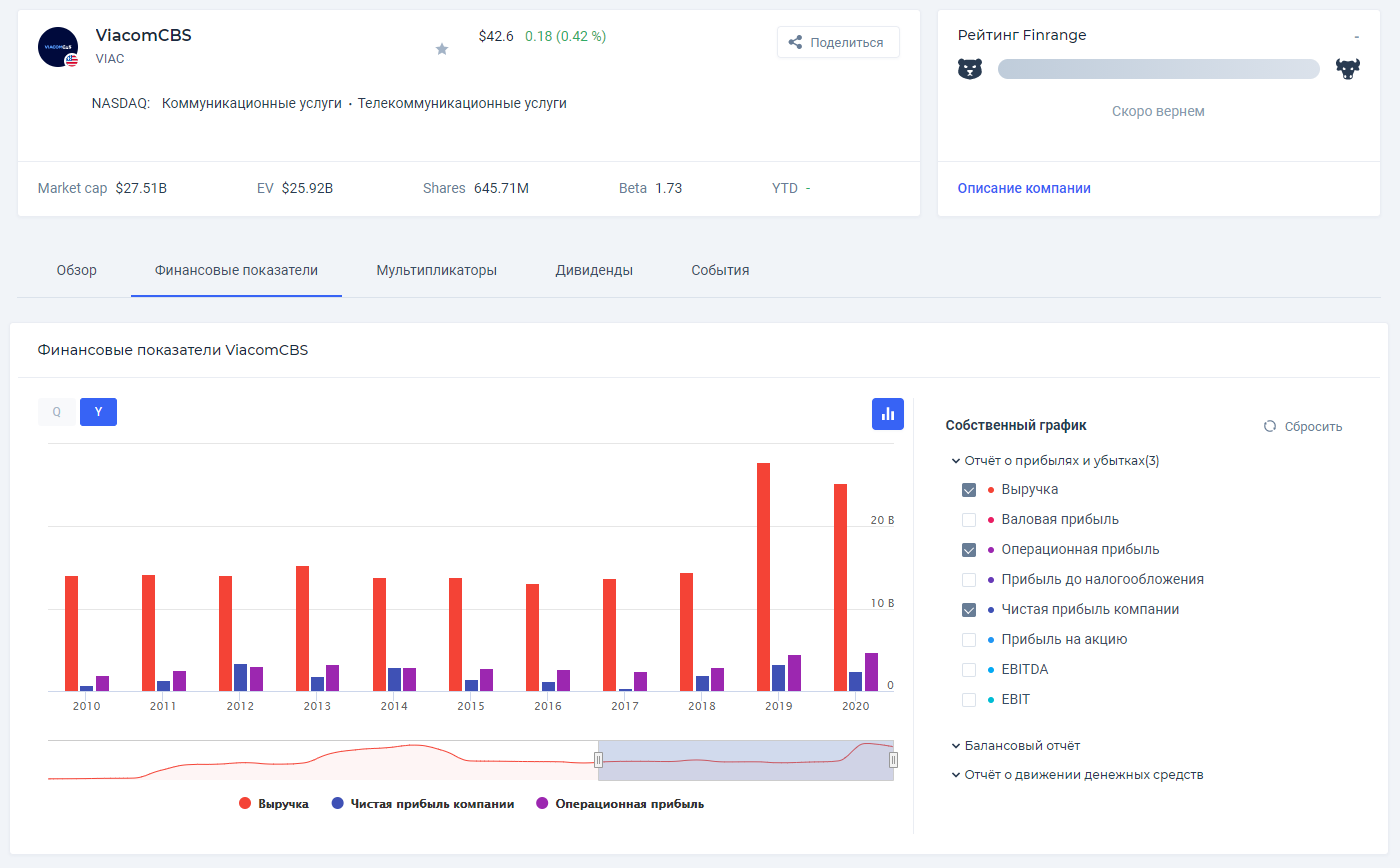Toggle Операционная прибыль legend marker below chart
Viewport: 1400px width, 868px height.
click(542, 804)
